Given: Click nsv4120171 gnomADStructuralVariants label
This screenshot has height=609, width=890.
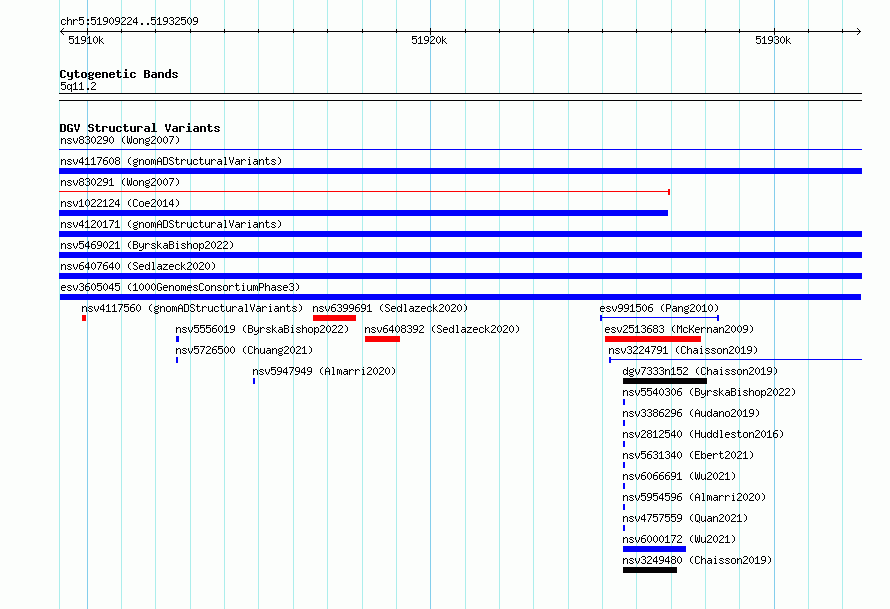Looking at the screenshot, I should [x=171, y=224].
